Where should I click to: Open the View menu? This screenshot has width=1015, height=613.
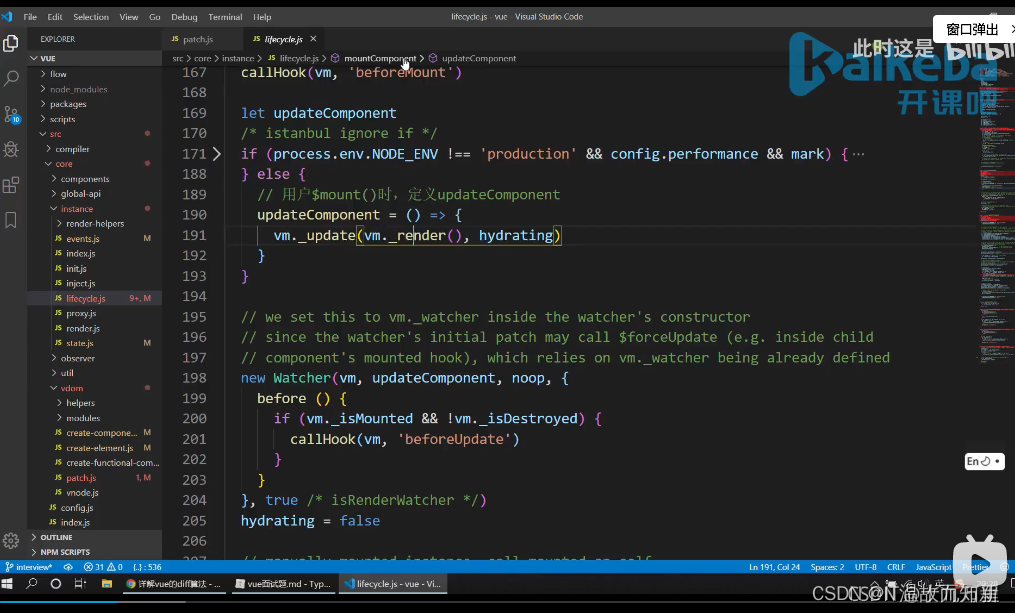pos(128,17)
